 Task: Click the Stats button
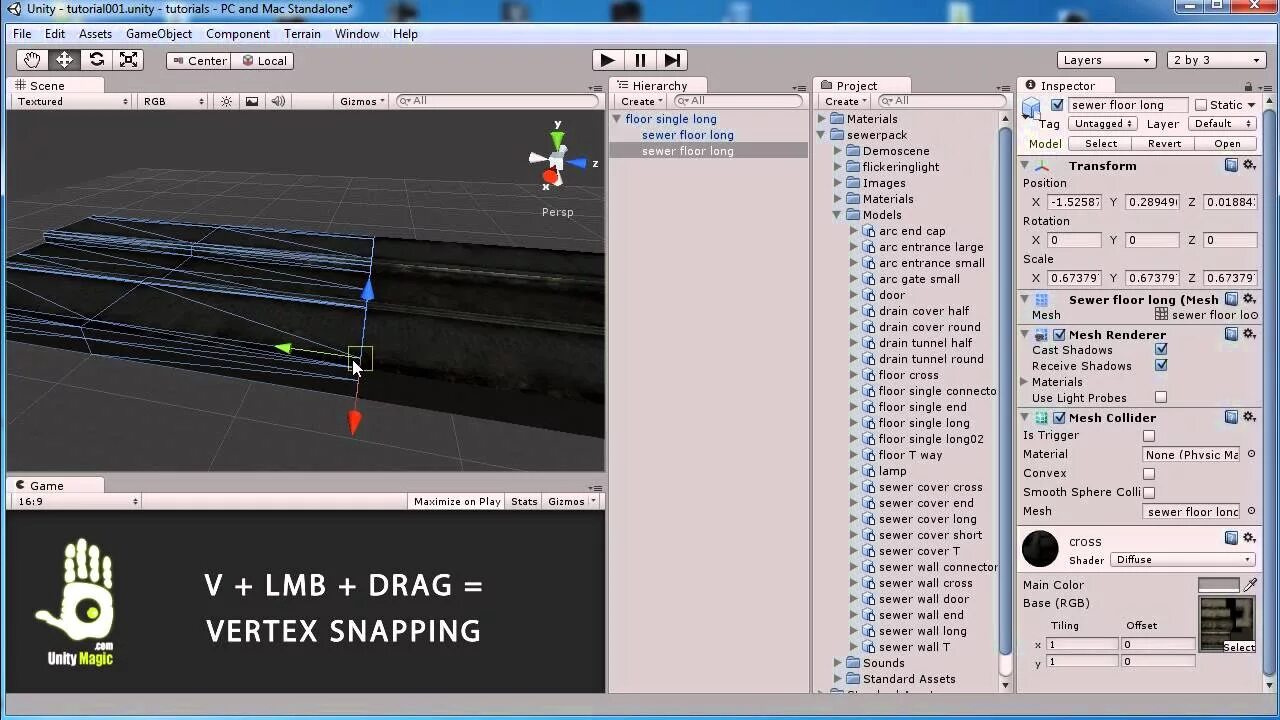[524, 501]
